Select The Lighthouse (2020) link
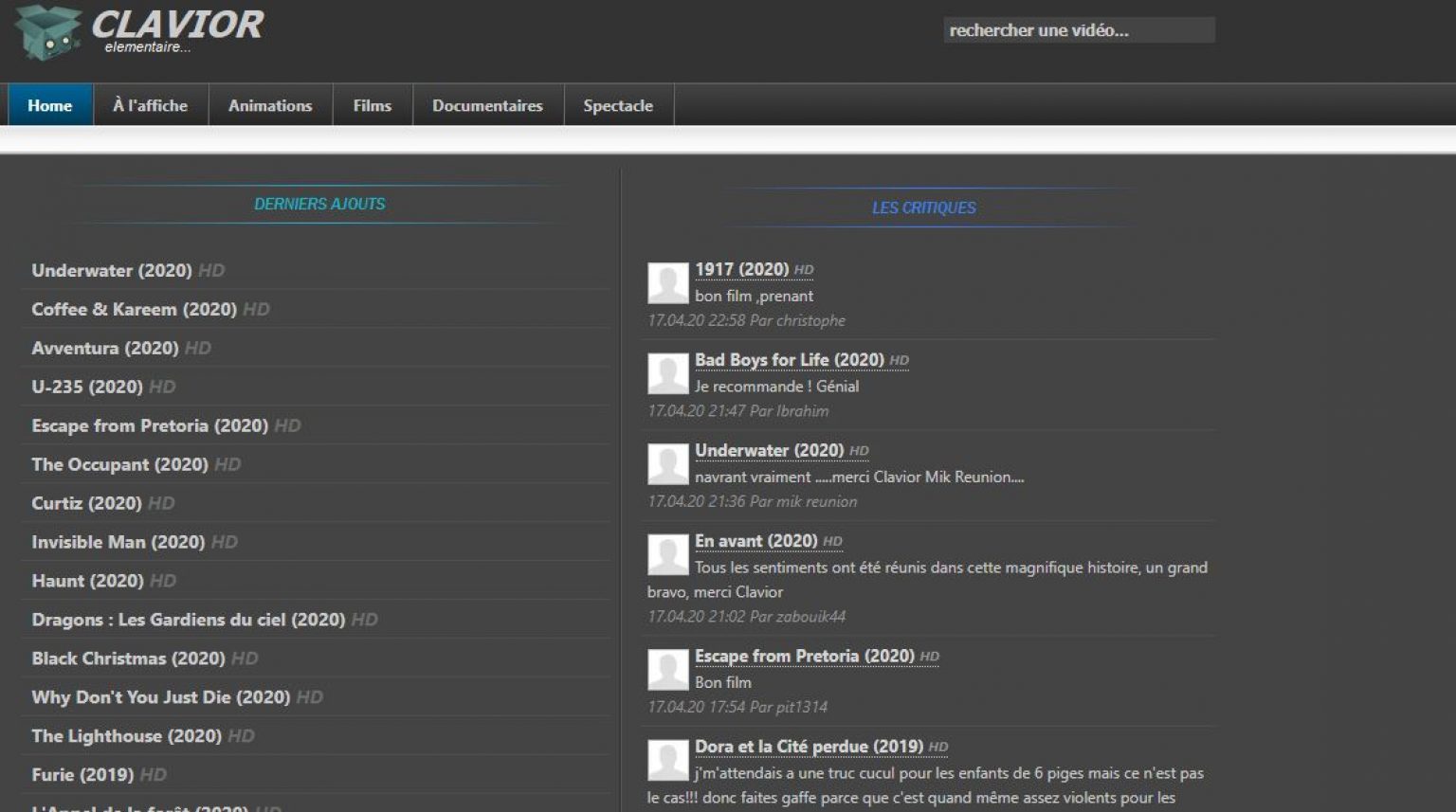Image resolution: width=1456 pixels, height=812 pixels. (x=126, y=736)
